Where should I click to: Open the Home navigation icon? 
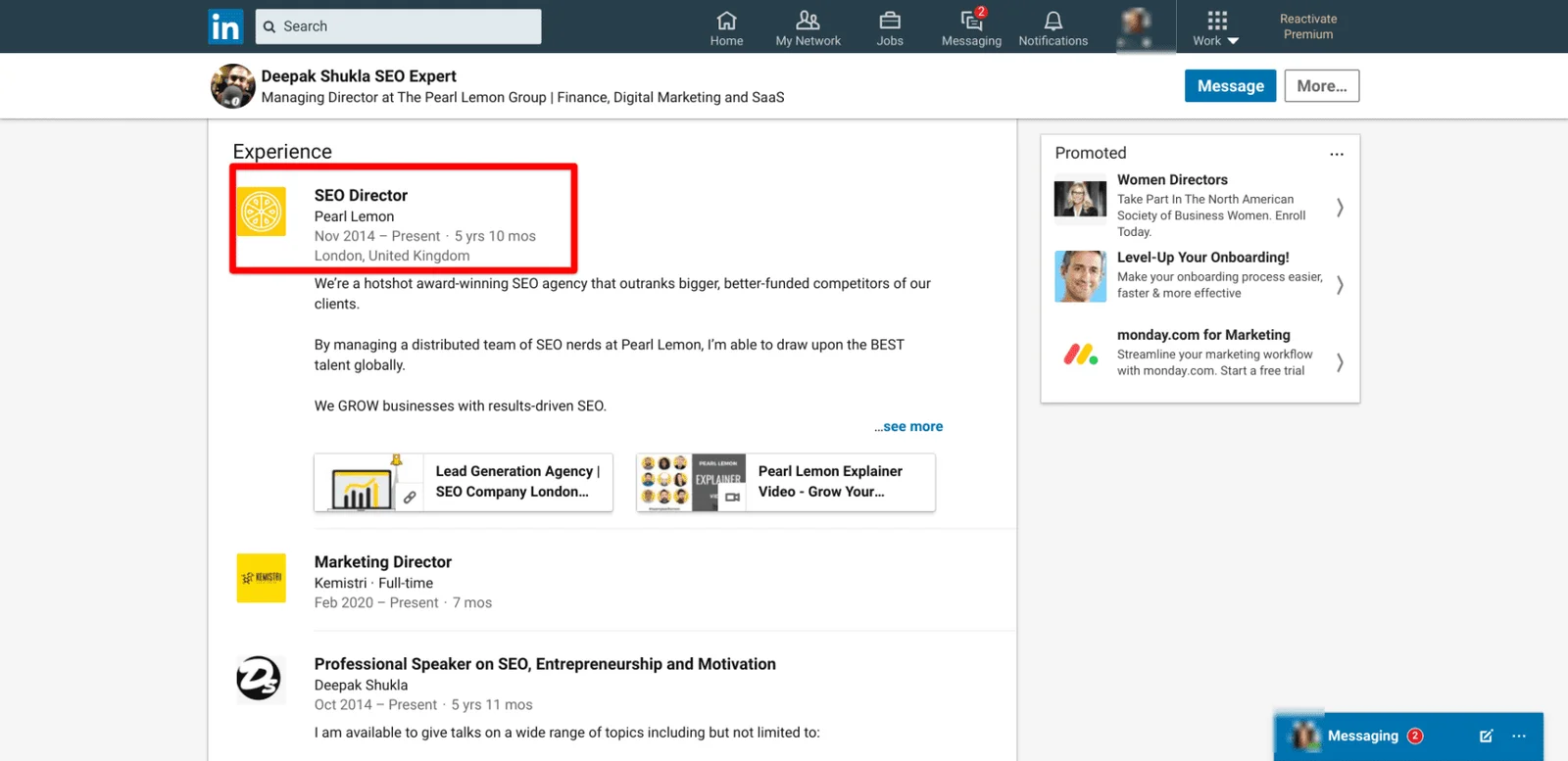coord(726,28)
